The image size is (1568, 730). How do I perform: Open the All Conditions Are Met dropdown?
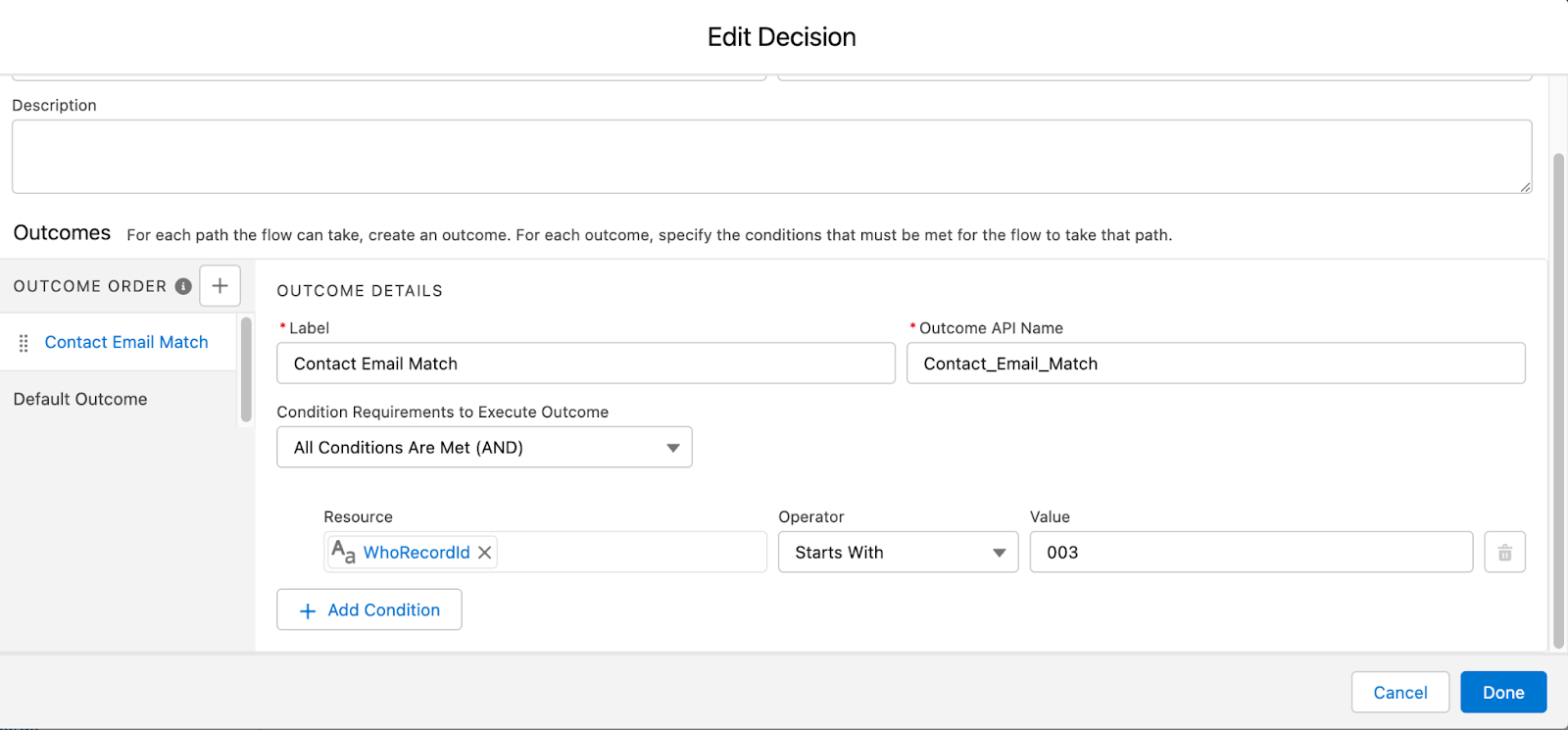point(484,448)
